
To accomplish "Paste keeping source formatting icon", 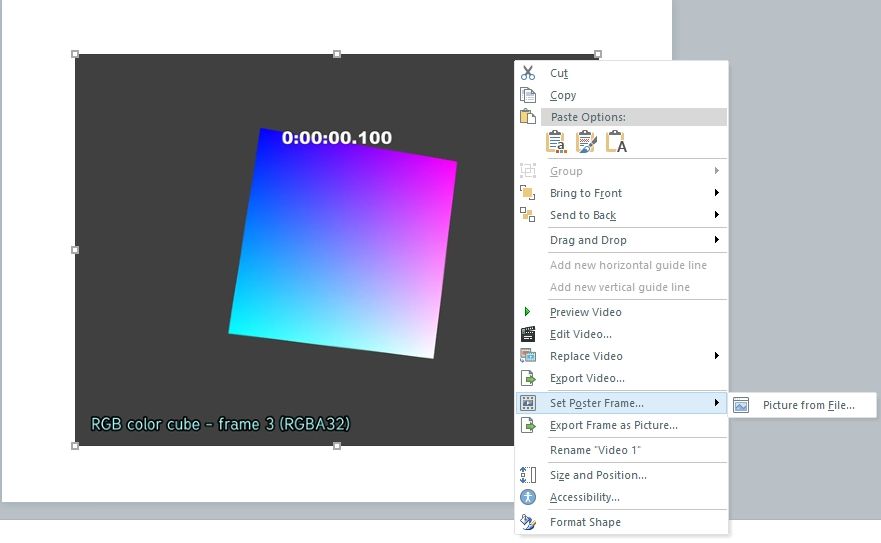I will [586, 142].
